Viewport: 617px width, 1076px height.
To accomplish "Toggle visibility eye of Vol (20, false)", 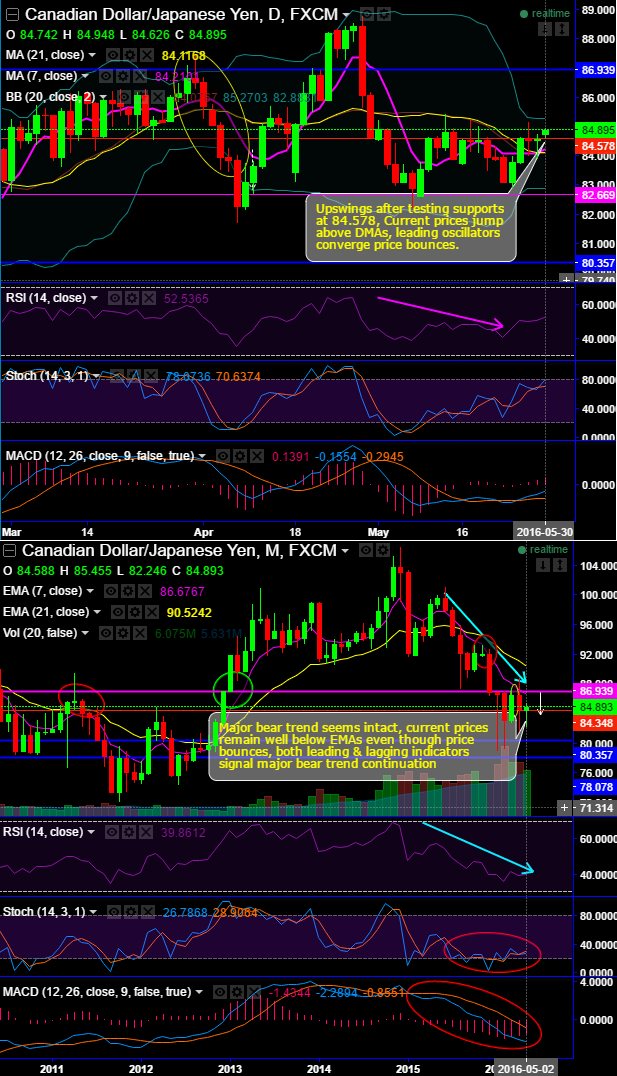I will pyautogui.click(x=106, y=633).
